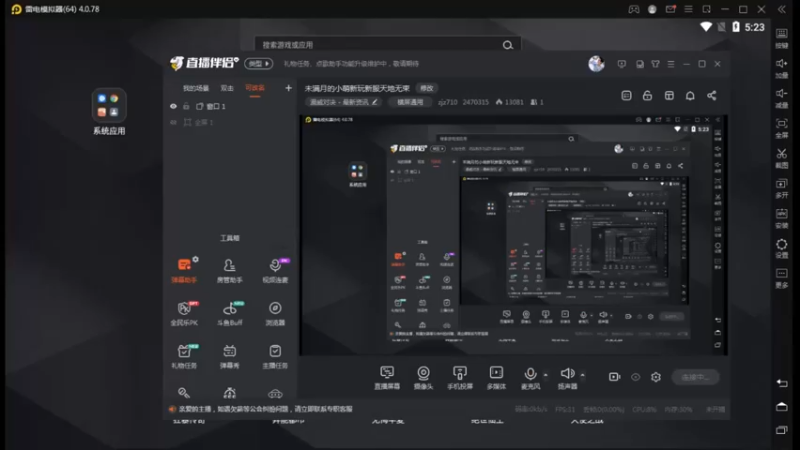Viewport: 800px width, 450px height.
Task: Switch to 我的场景 scene tab
Action: point(196,88)
